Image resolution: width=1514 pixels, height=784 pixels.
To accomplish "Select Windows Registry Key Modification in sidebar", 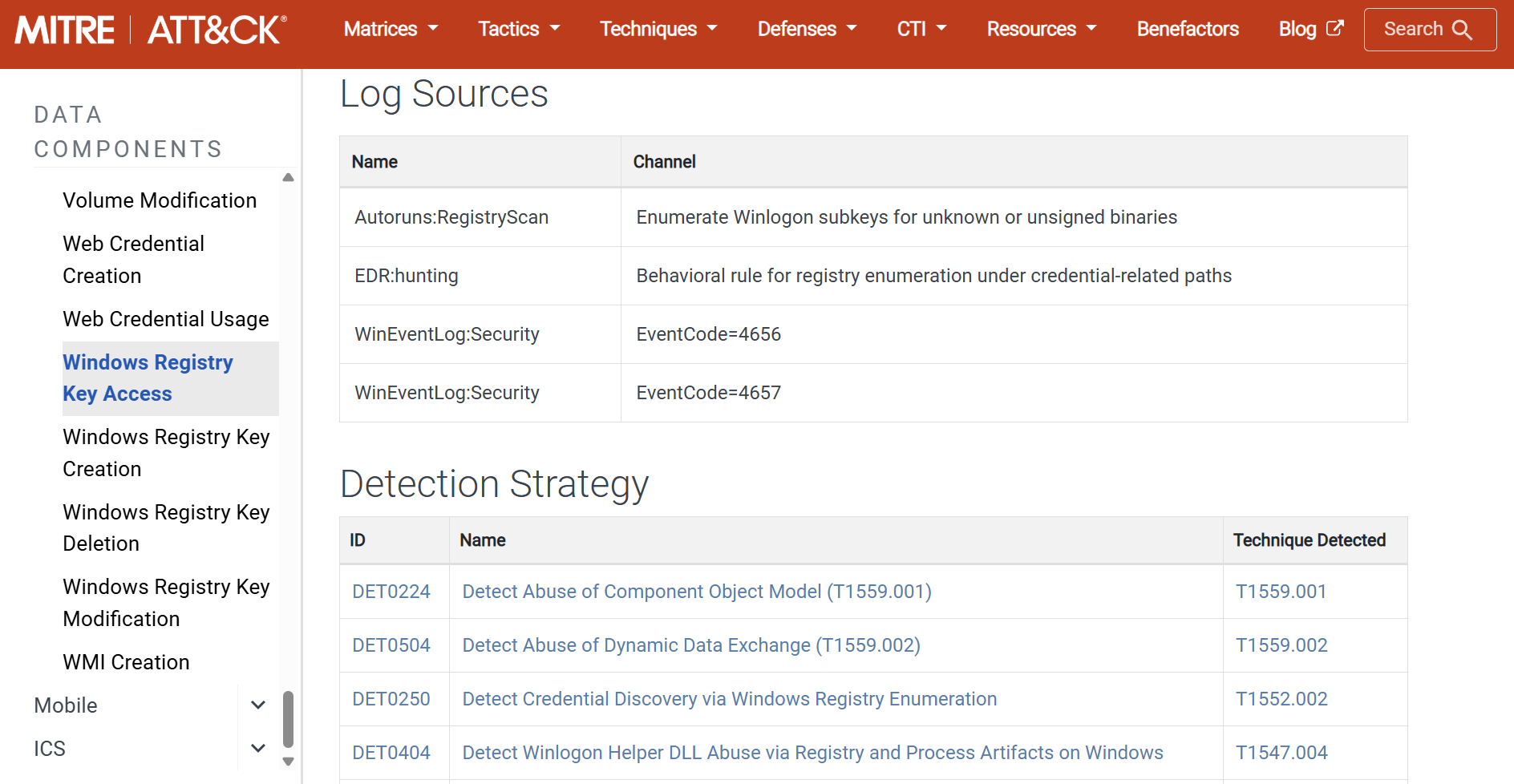I will pos(166,603).
